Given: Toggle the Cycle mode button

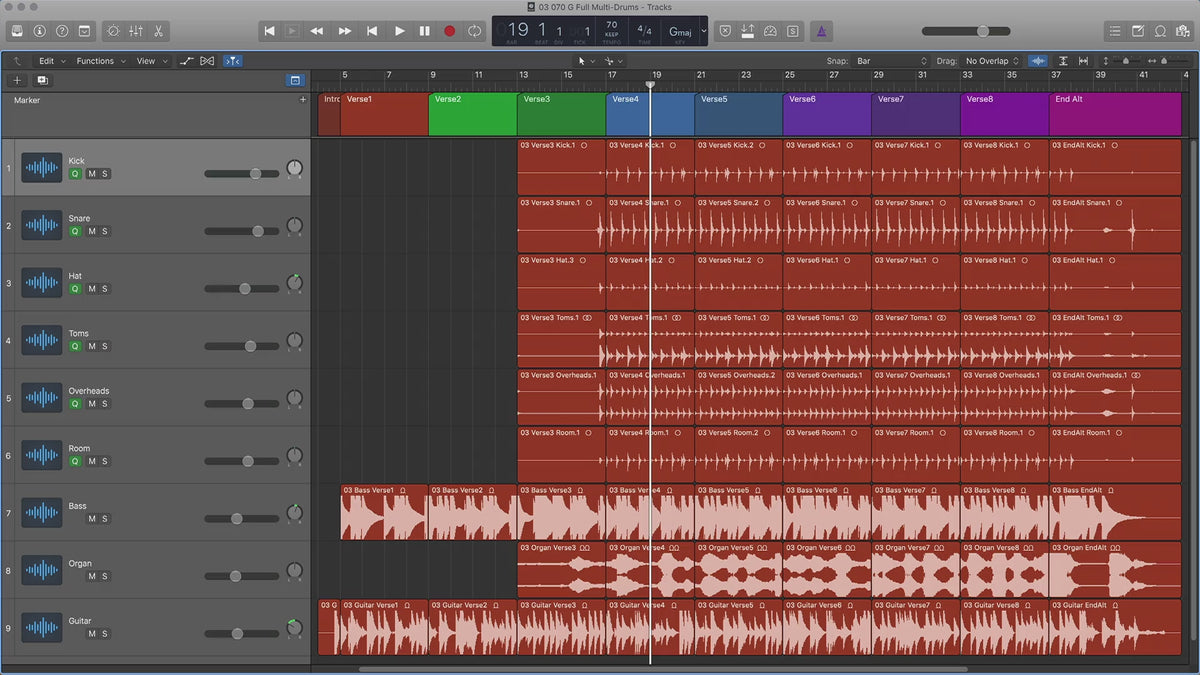Looking at the screenshot, I should [x=474, y=31].
